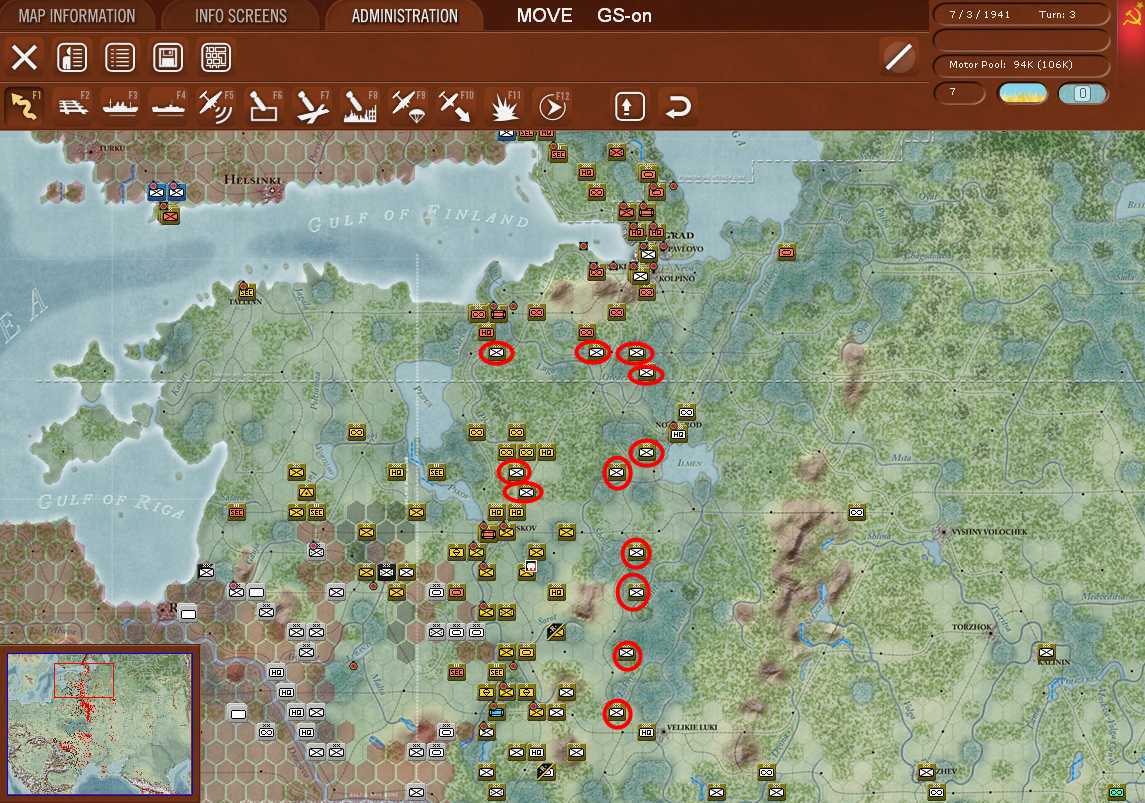Select the unit counter at Rzhev
The width and height of the screenshot is (1145, 803).
point(926,772)
